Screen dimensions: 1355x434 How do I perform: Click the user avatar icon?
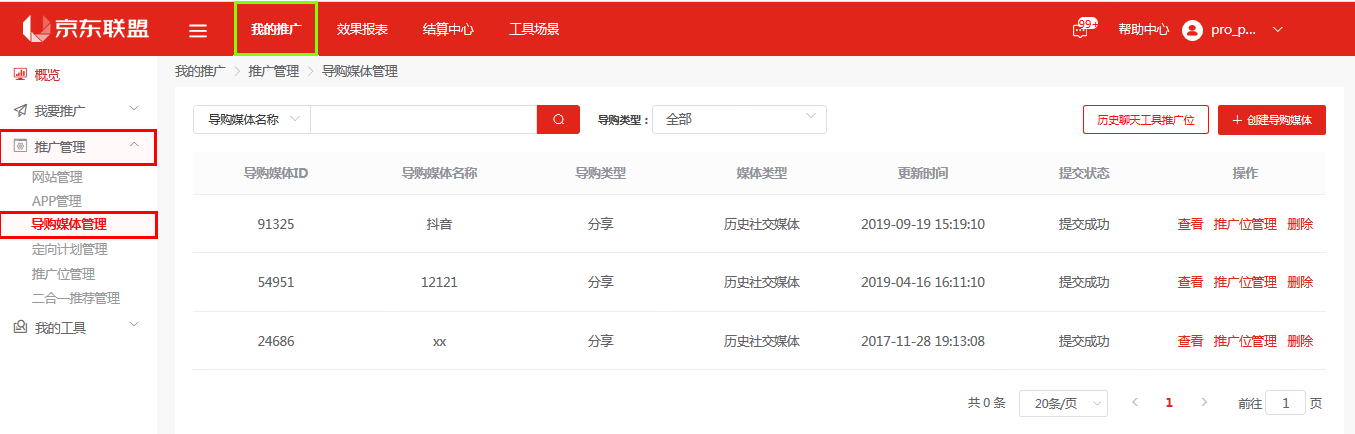click(1192, 30)
